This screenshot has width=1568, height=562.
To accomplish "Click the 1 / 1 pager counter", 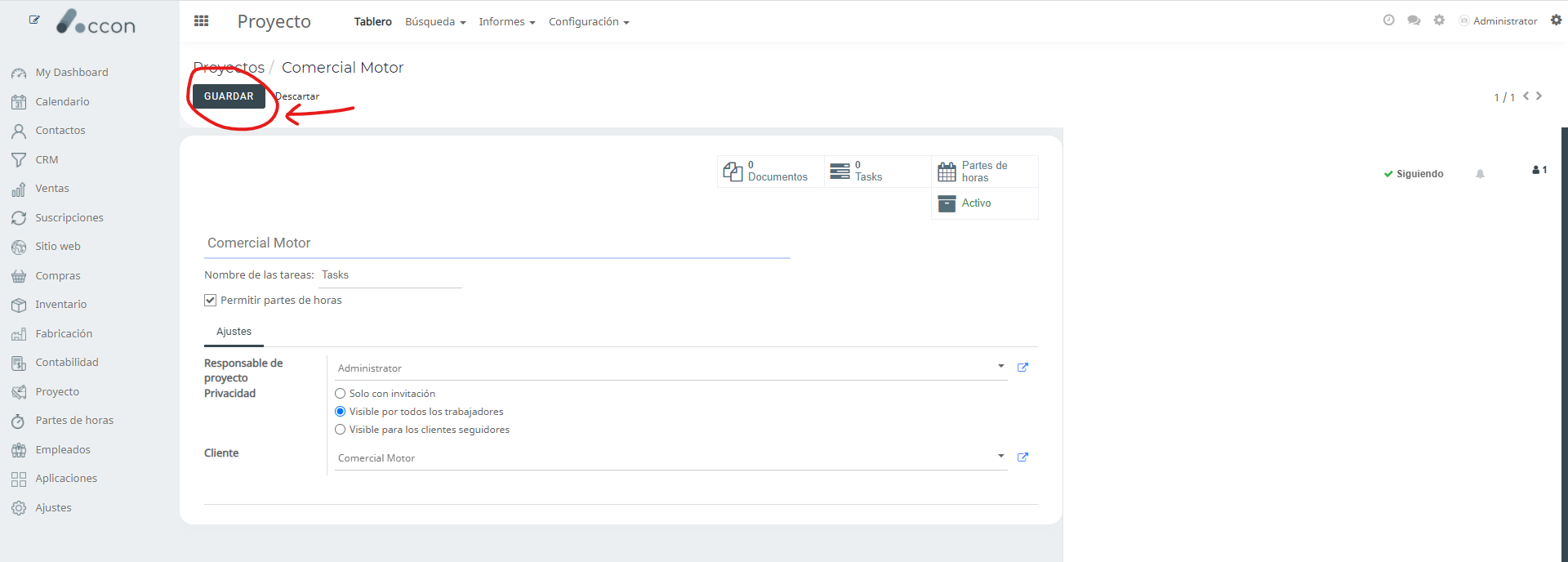I will 1504,97.
